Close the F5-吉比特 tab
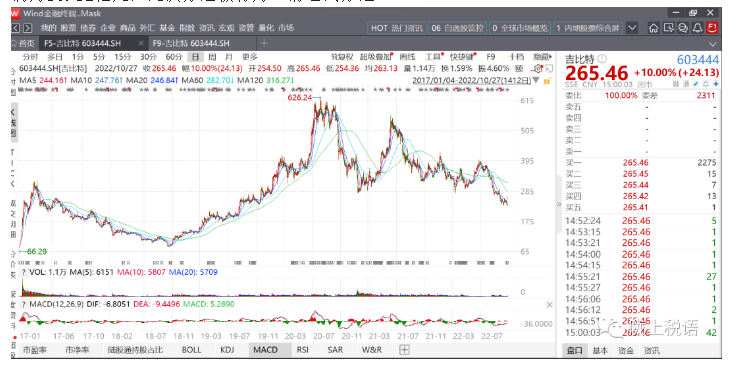This screenshot has height=370, width=733. (141, 43)
